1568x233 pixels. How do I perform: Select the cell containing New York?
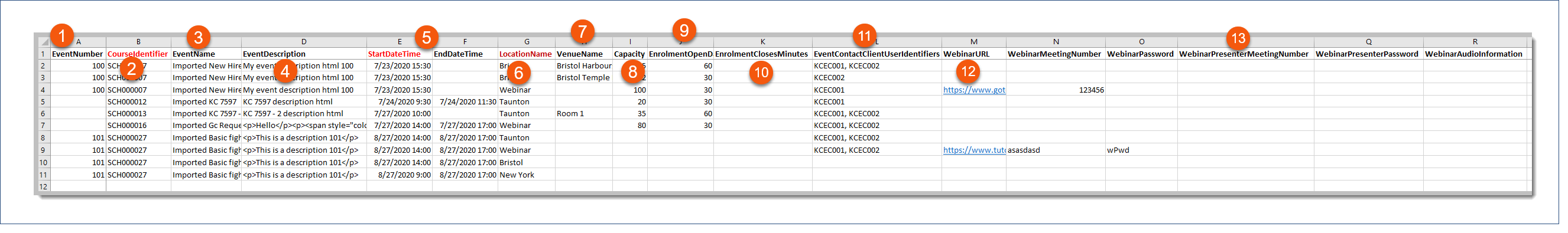(526, 175)
